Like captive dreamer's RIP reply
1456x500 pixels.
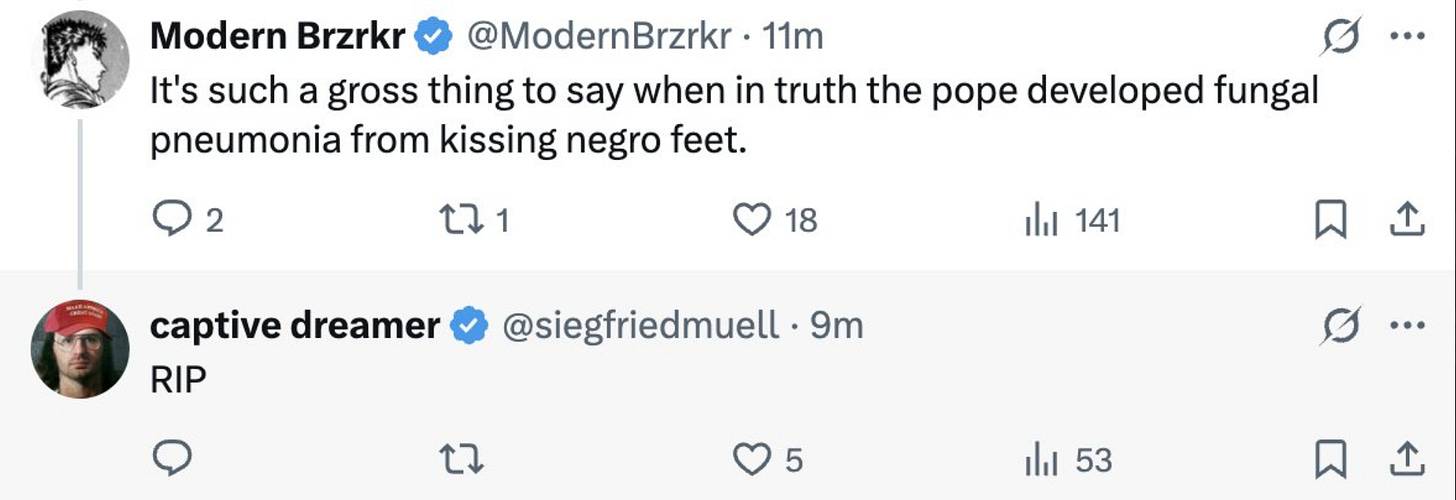click(752, 459)
